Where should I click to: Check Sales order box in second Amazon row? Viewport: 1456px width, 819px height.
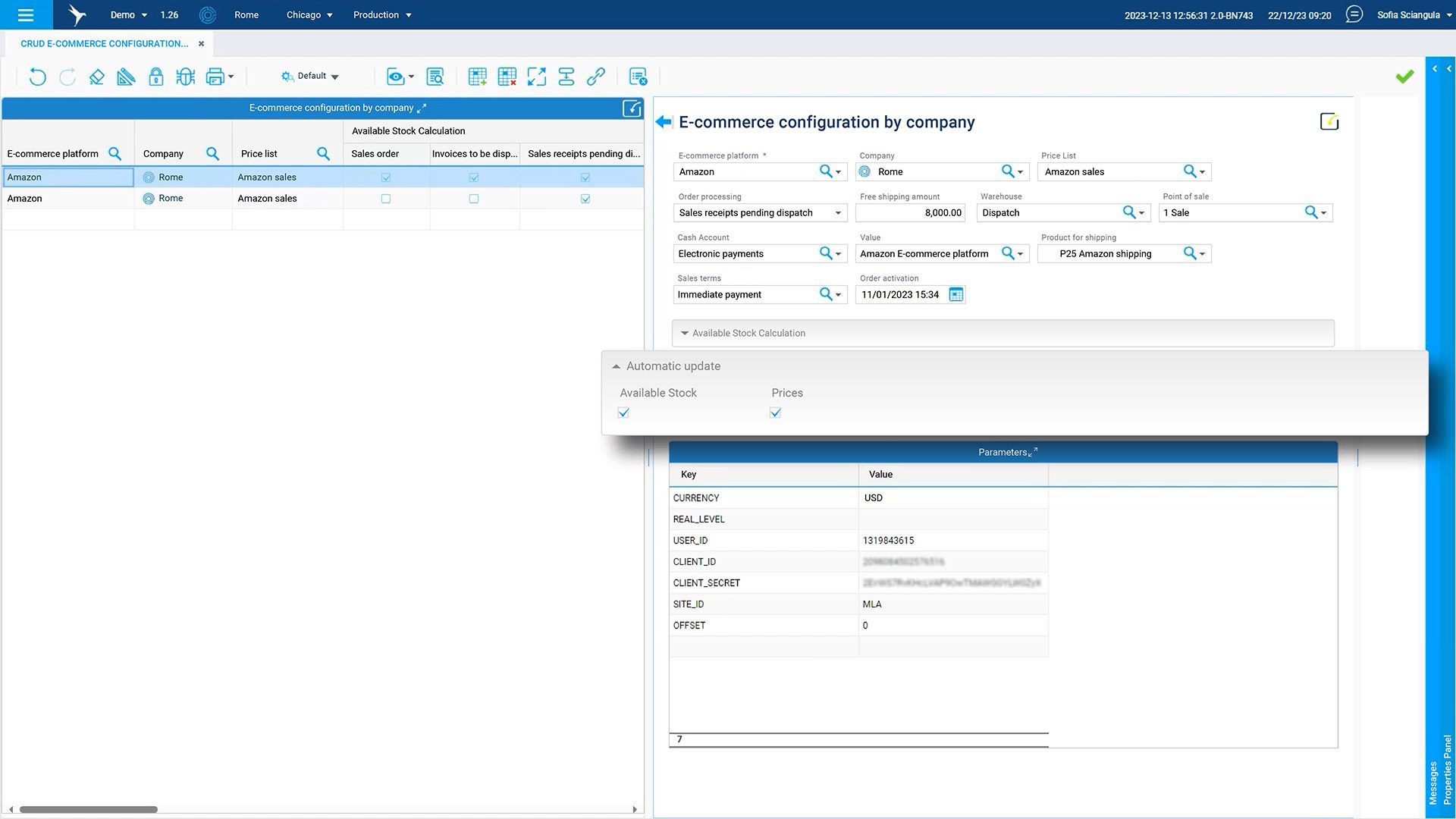(x=386, y=199)
